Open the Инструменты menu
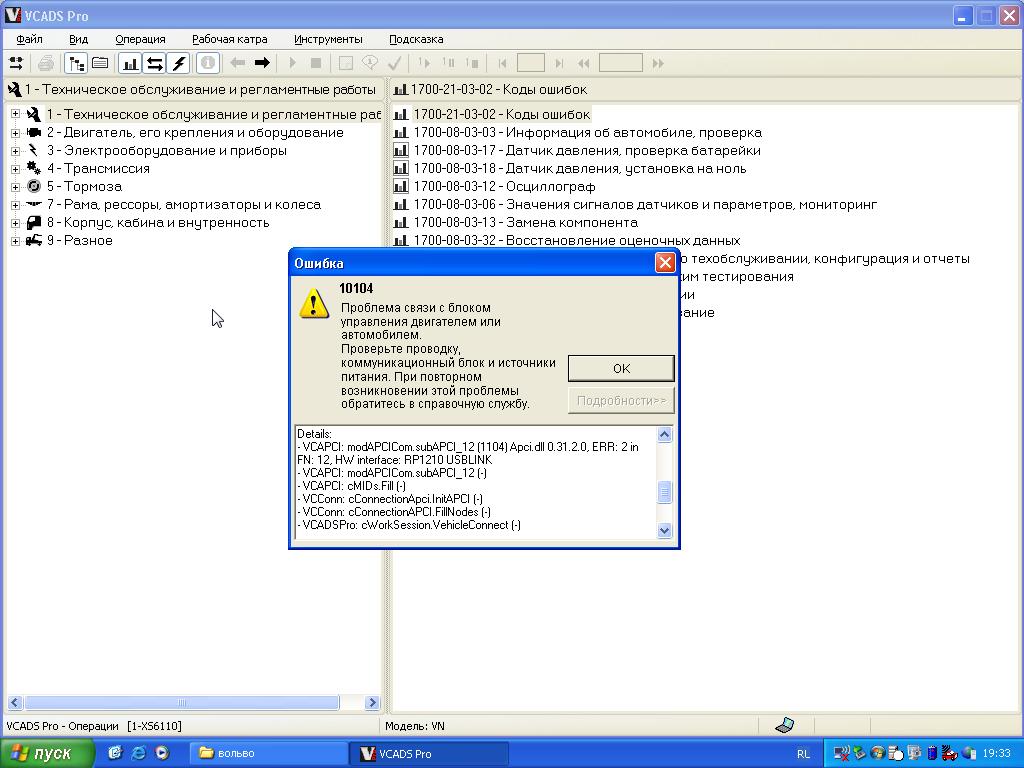 click(328, 39)
